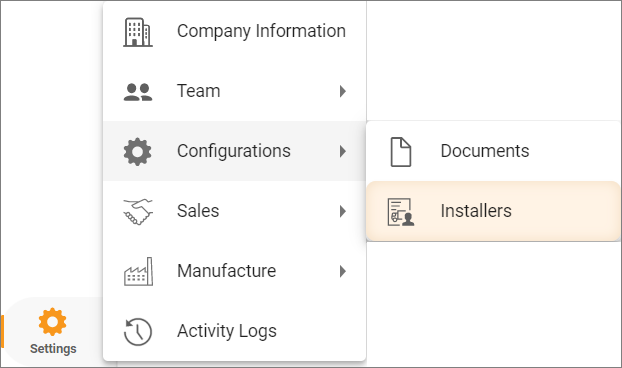Click the Installers certificate icon
Screen dimensions: 622x368
(x=401, y=212)
